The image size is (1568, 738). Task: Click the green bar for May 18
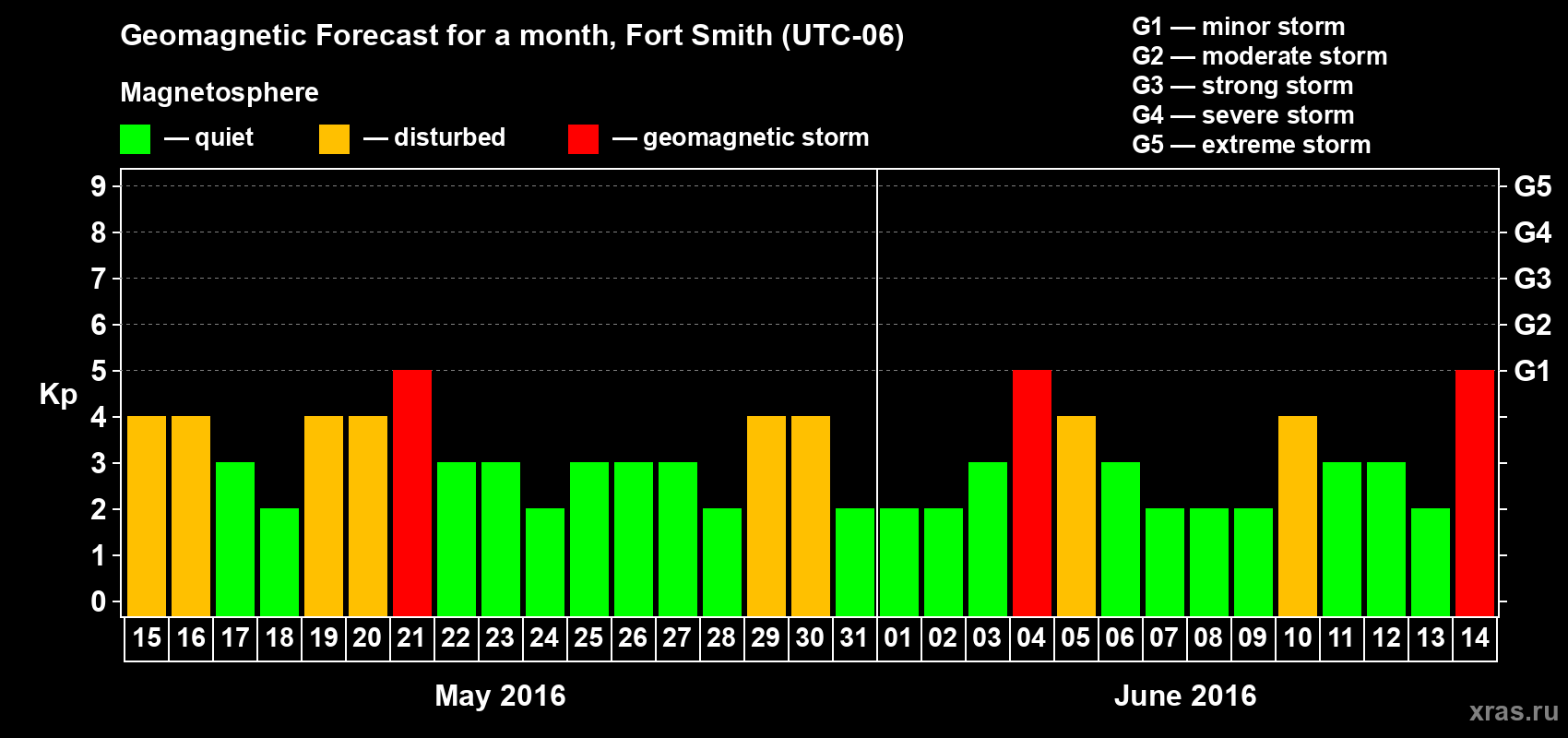point(279,563)
